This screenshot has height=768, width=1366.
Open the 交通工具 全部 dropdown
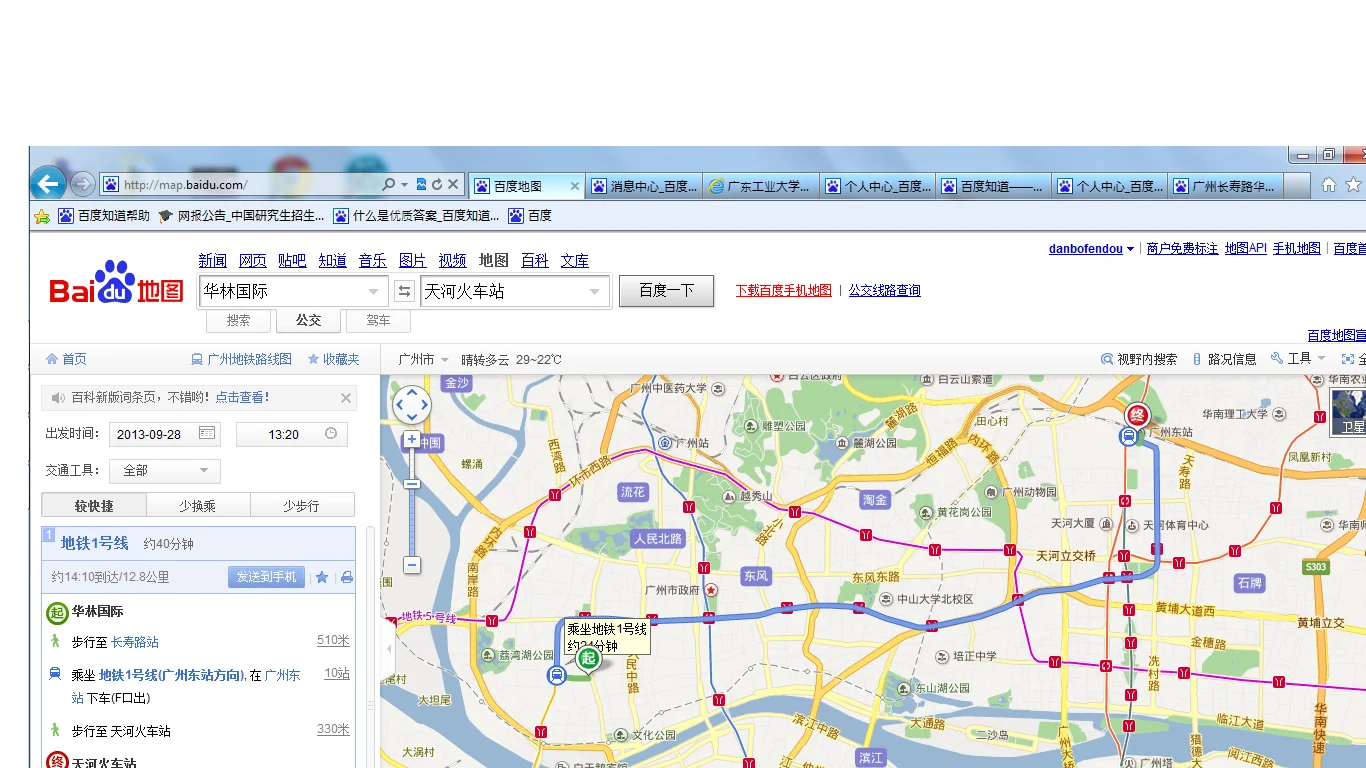point(165,471)
